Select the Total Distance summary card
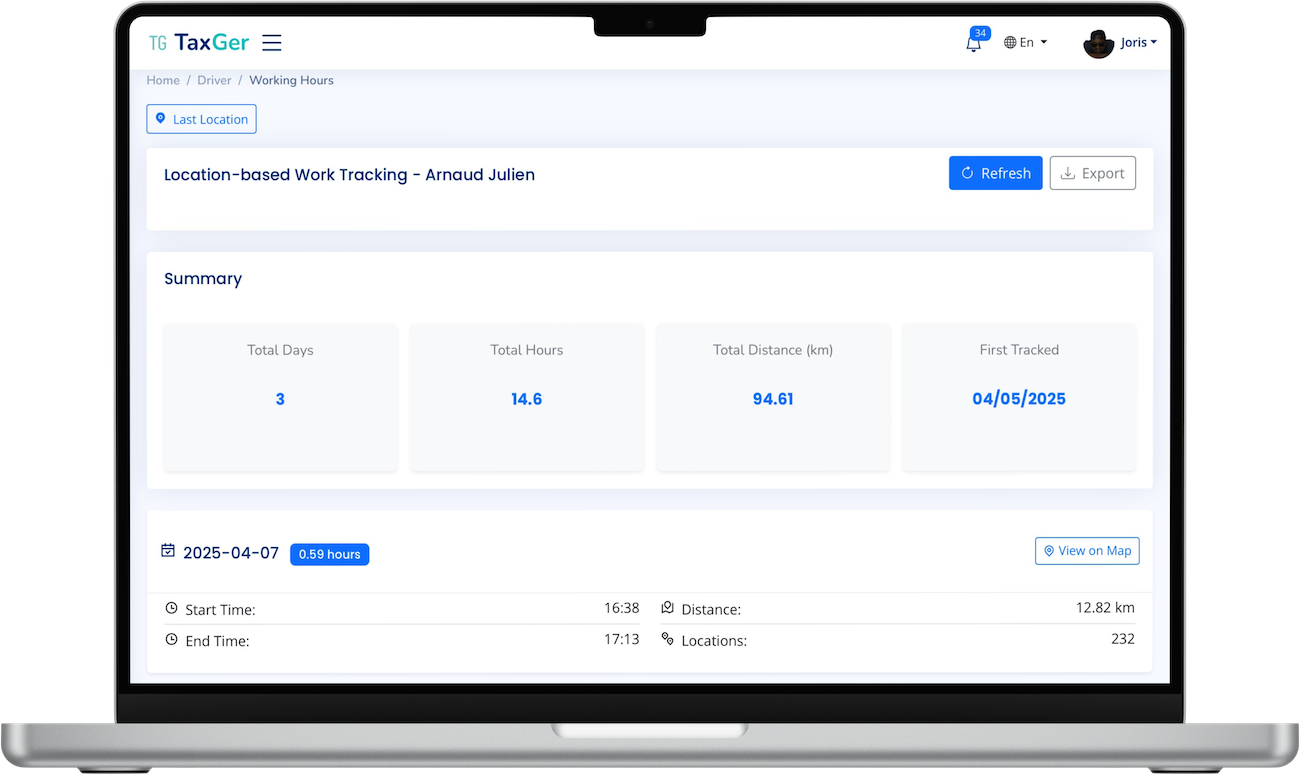 coord(773,396)
